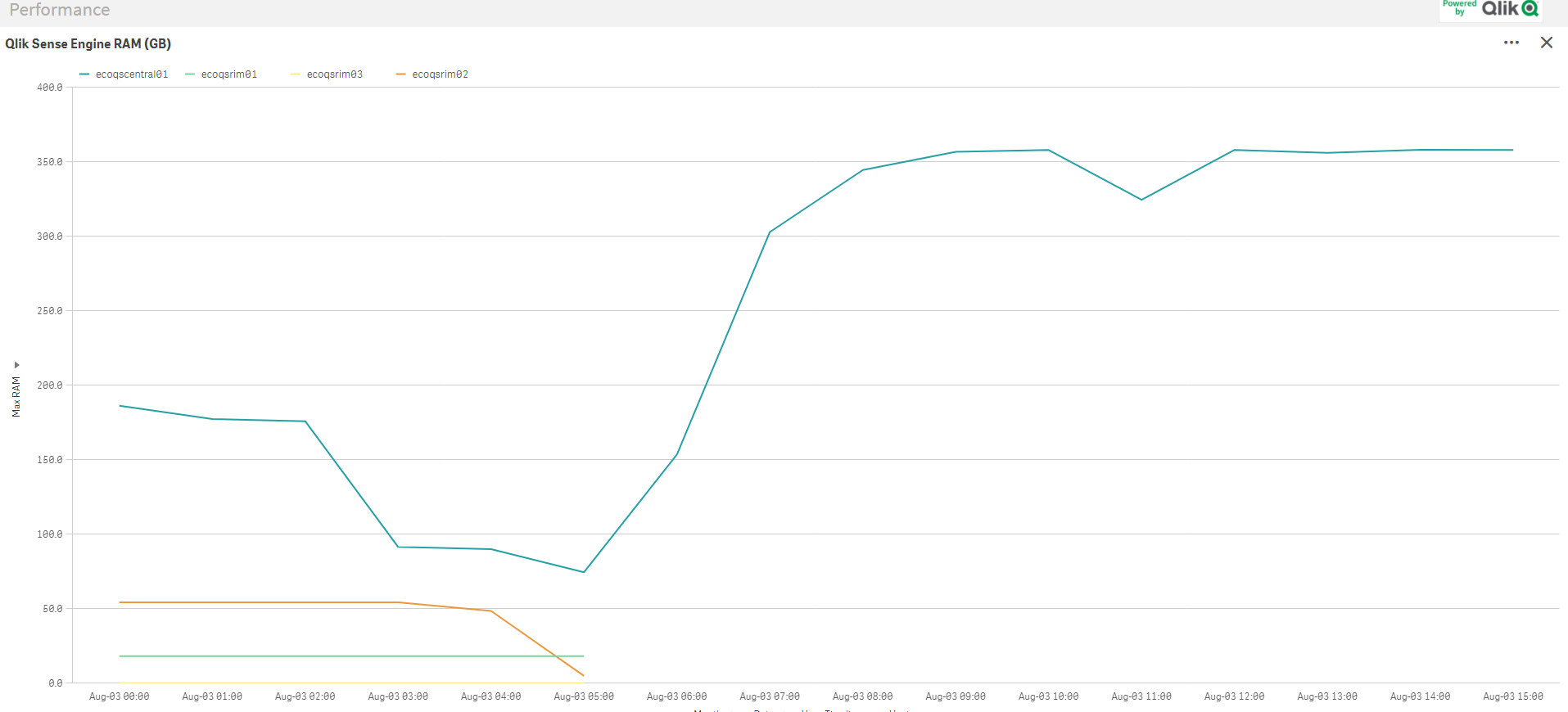Screen dimensions: 1568x712
Task: Click the ecoqsrim02 orange legend marker
Action: click(x=401, y=74)
